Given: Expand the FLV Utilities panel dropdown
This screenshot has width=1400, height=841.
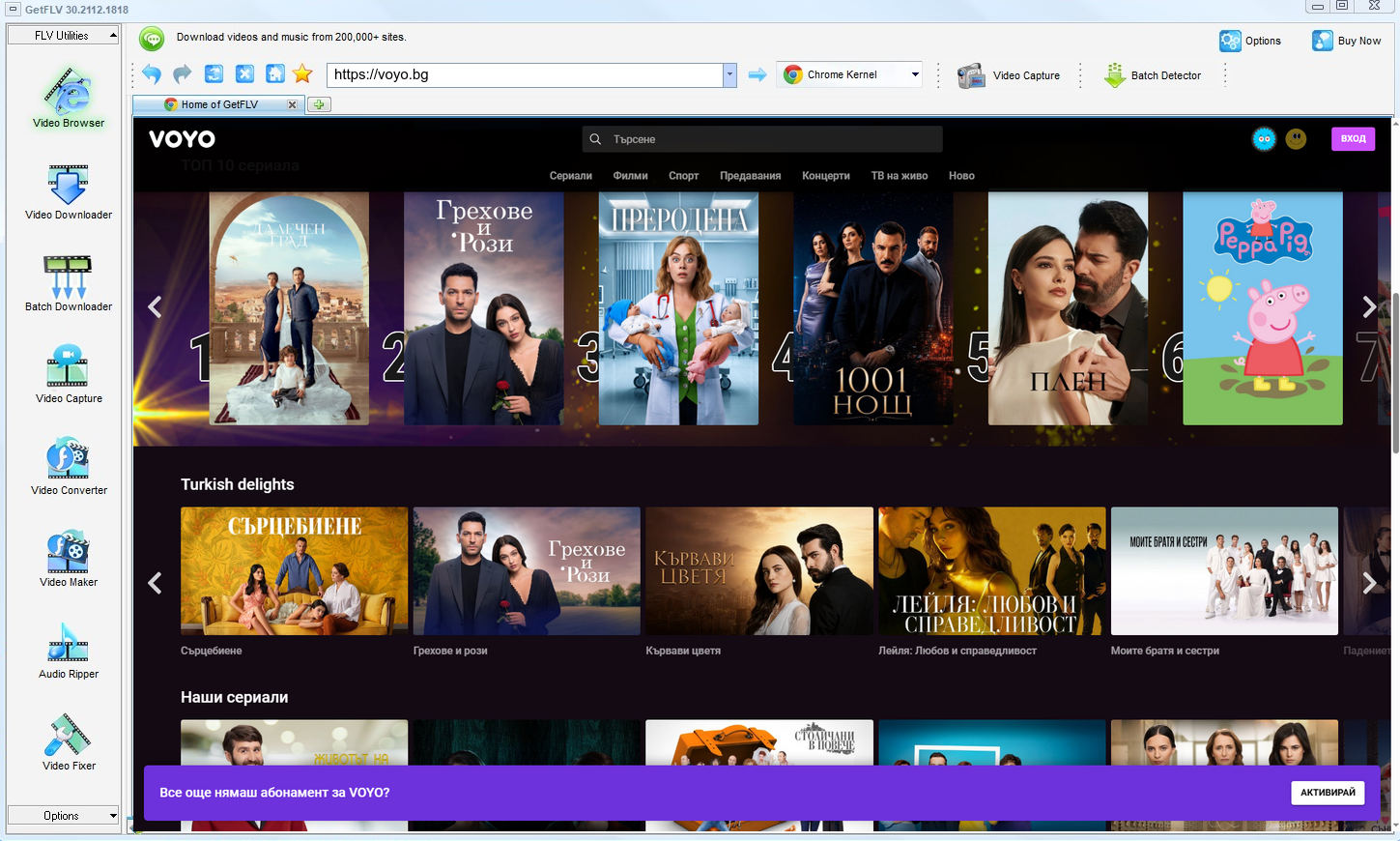Looking at the screenshot, I should 63,35.
